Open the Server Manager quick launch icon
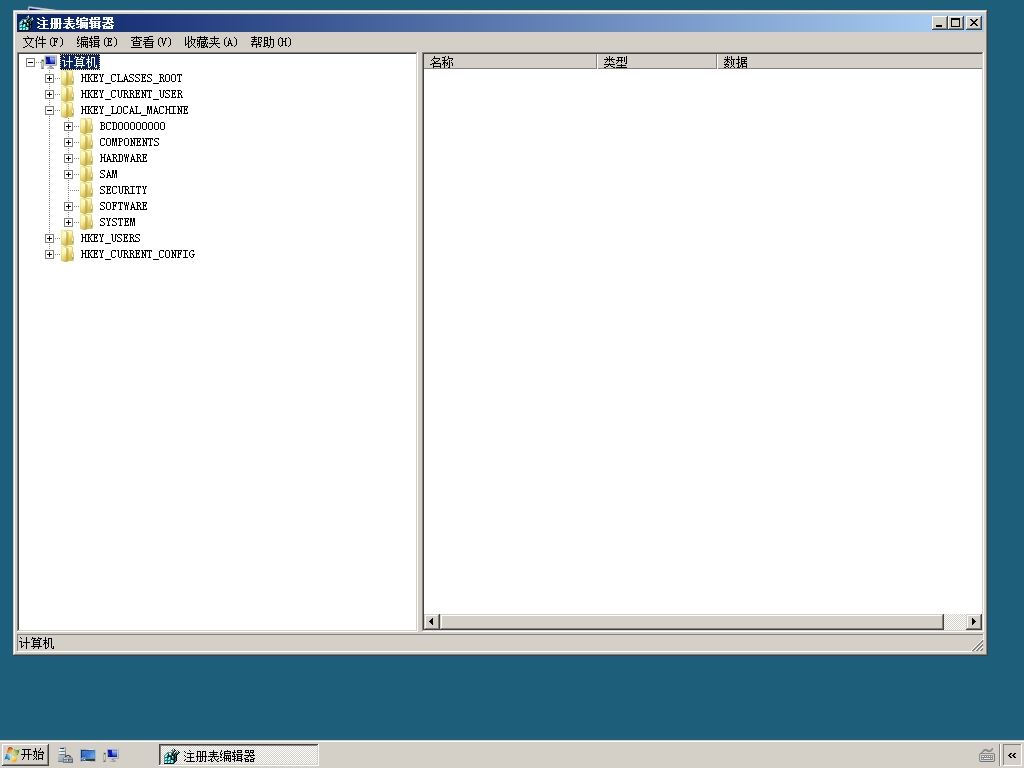 coord(65,756)
